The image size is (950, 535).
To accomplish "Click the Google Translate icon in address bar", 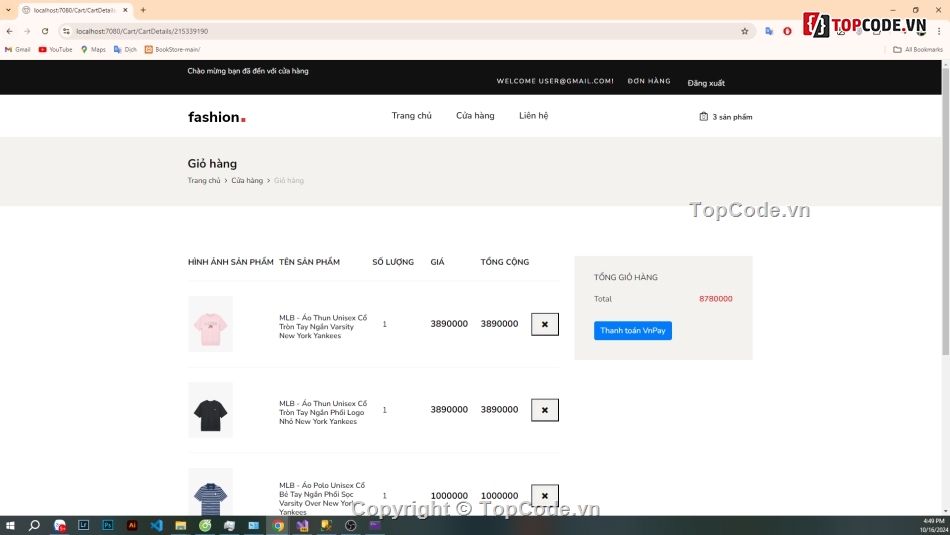I will pyautogui.click(x=769, y=31).
